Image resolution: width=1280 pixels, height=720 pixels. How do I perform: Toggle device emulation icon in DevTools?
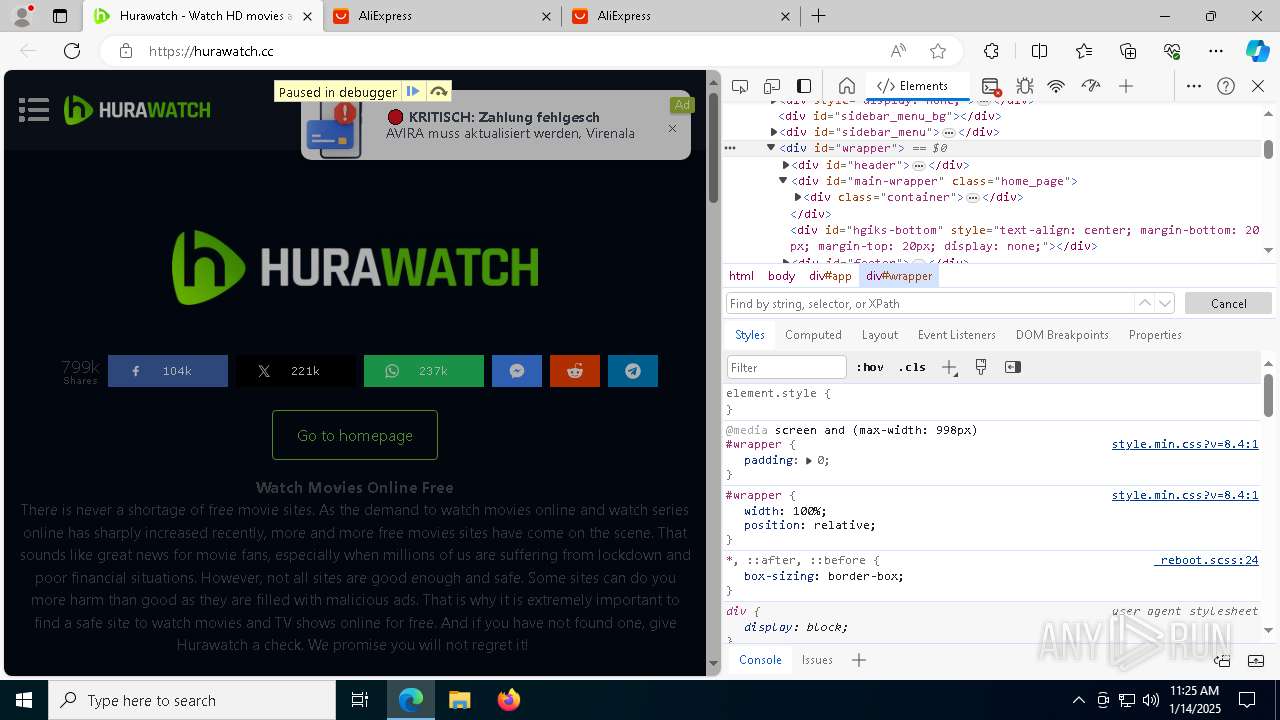[772, 86]
